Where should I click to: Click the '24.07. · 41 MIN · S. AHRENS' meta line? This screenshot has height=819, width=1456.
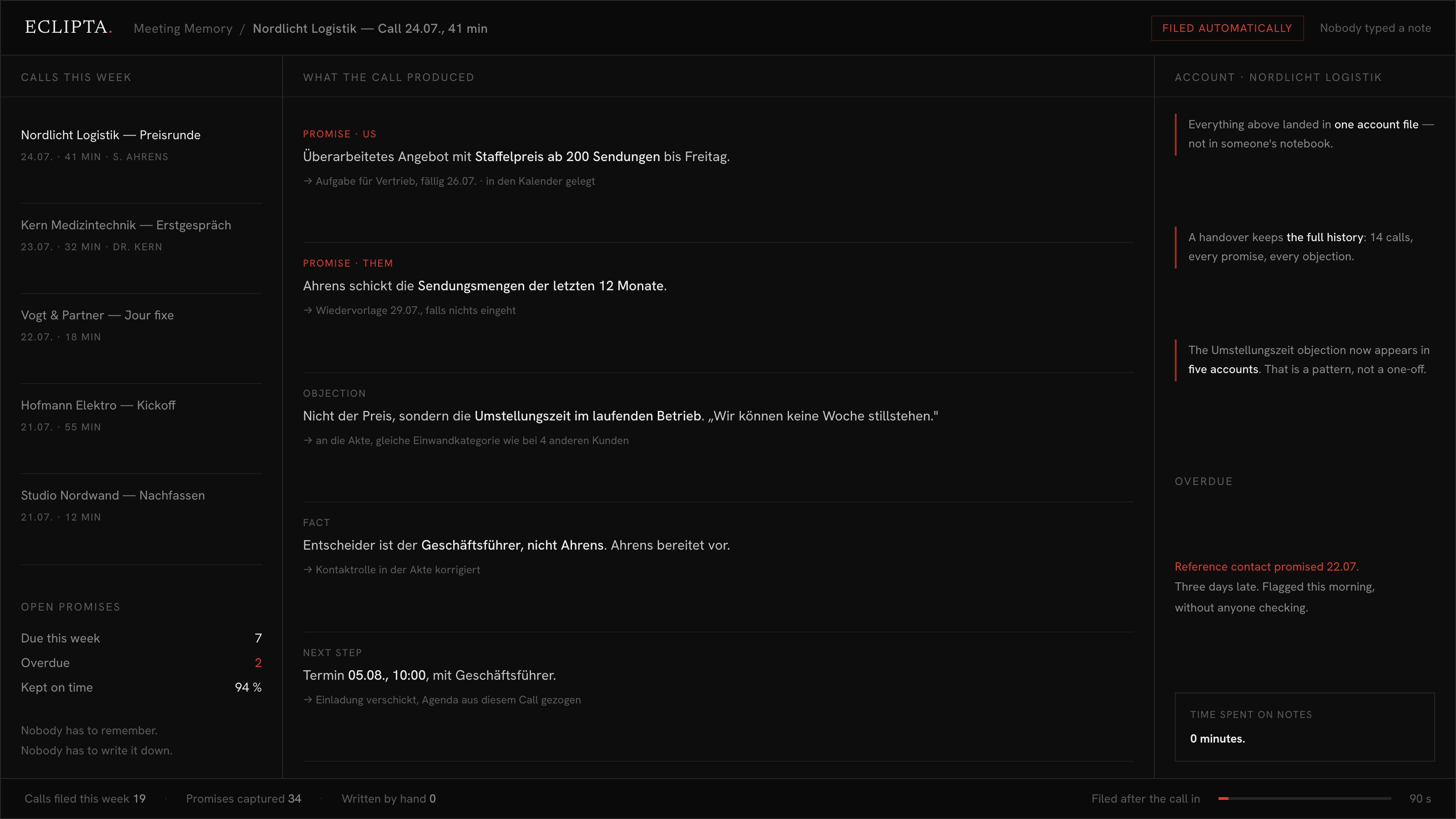[x=94, y=157]
